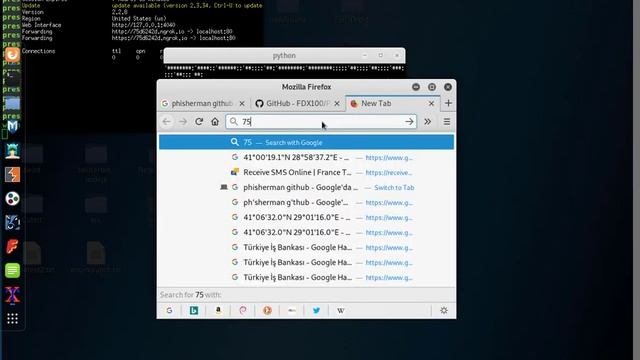The image size is (640, 360).
Task: Submit the URL bar go arrow
Action: point(409,122)
